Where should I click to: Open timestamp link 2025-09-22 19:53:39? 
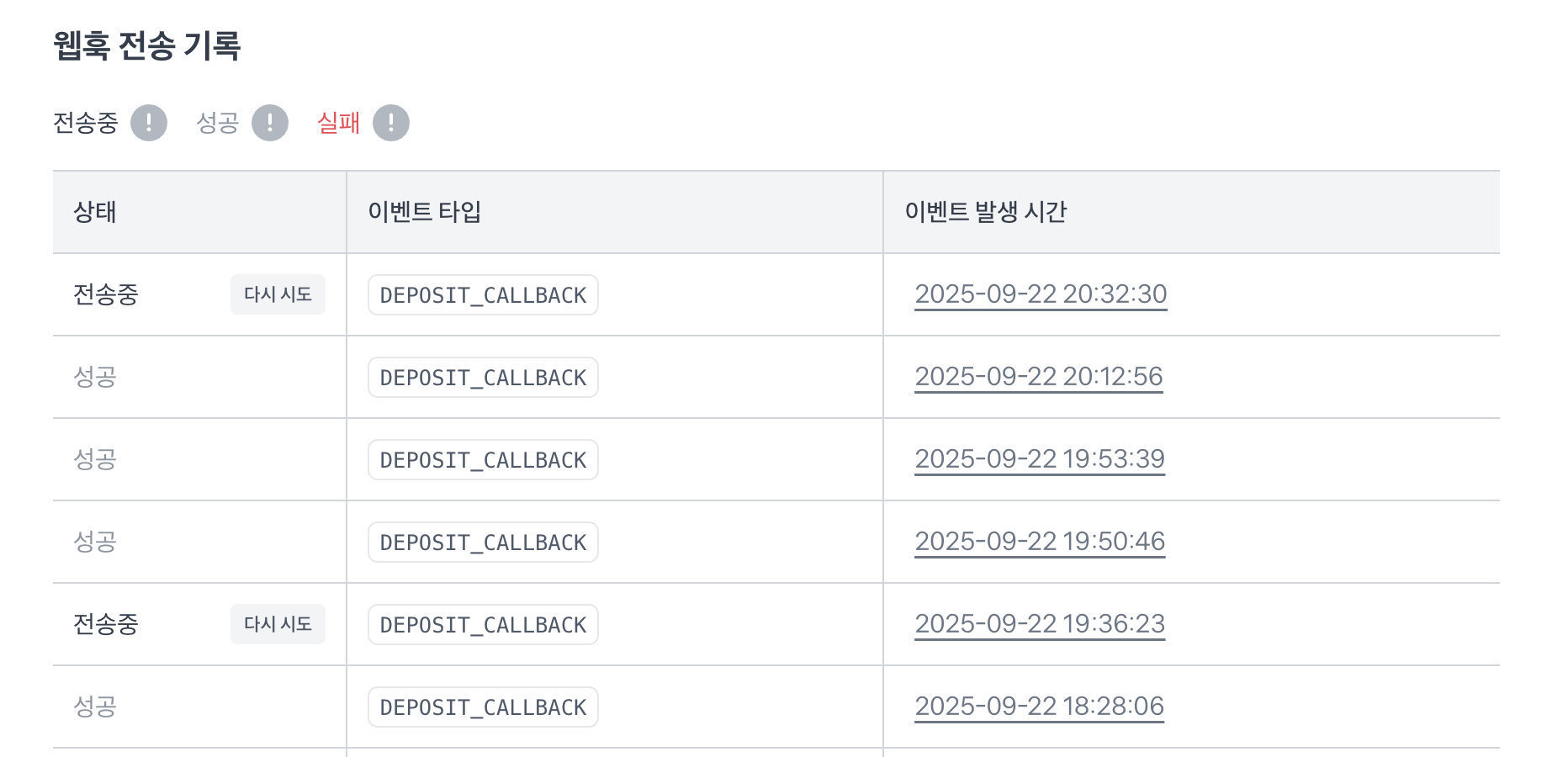pos(1040,459)
